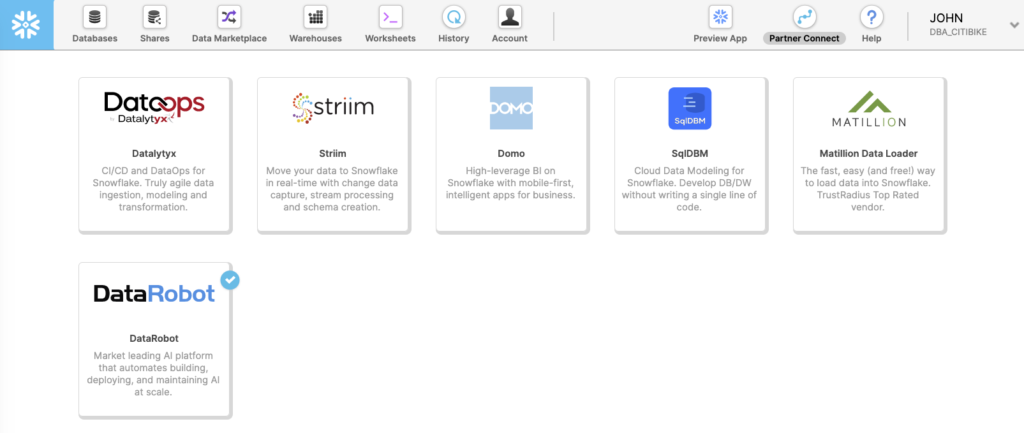
Task: Click the Domo logo
Action: [x=511, y=108]
